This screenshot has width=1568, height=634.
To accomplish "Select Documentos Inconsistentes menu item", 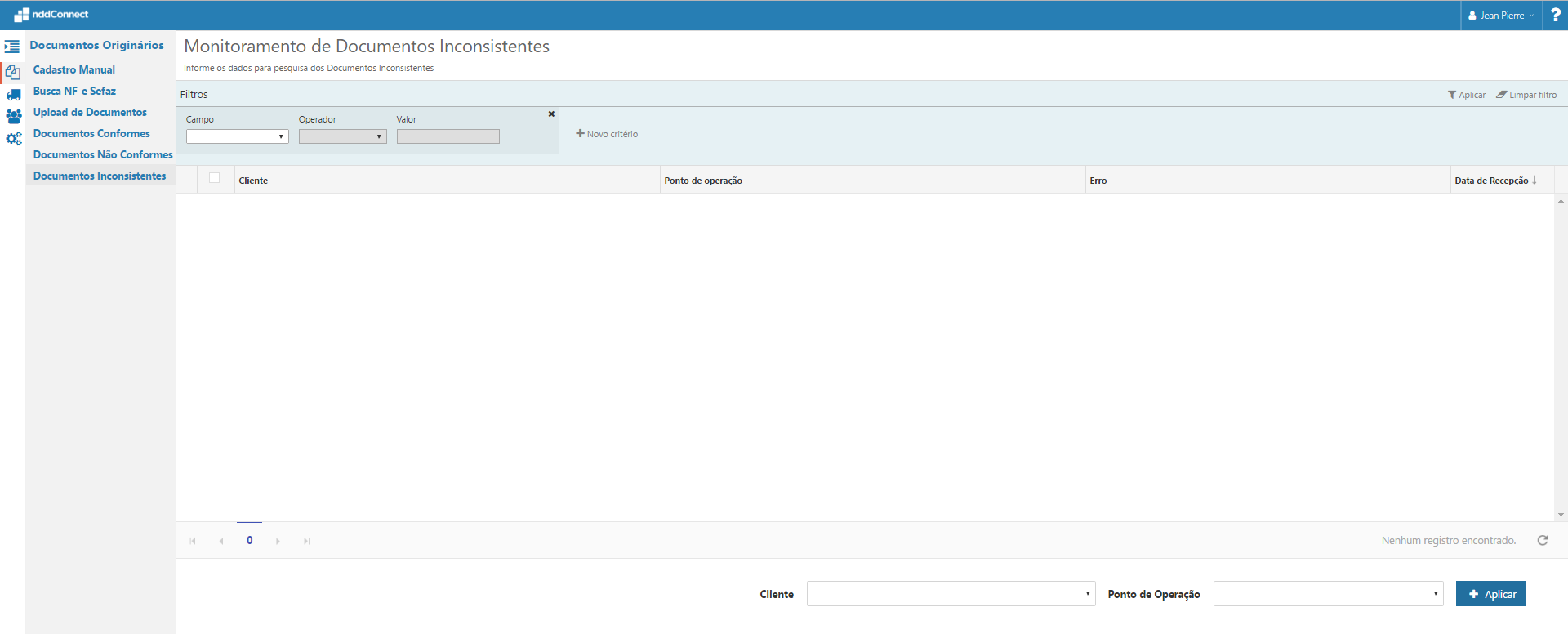I will coord(100,176).
